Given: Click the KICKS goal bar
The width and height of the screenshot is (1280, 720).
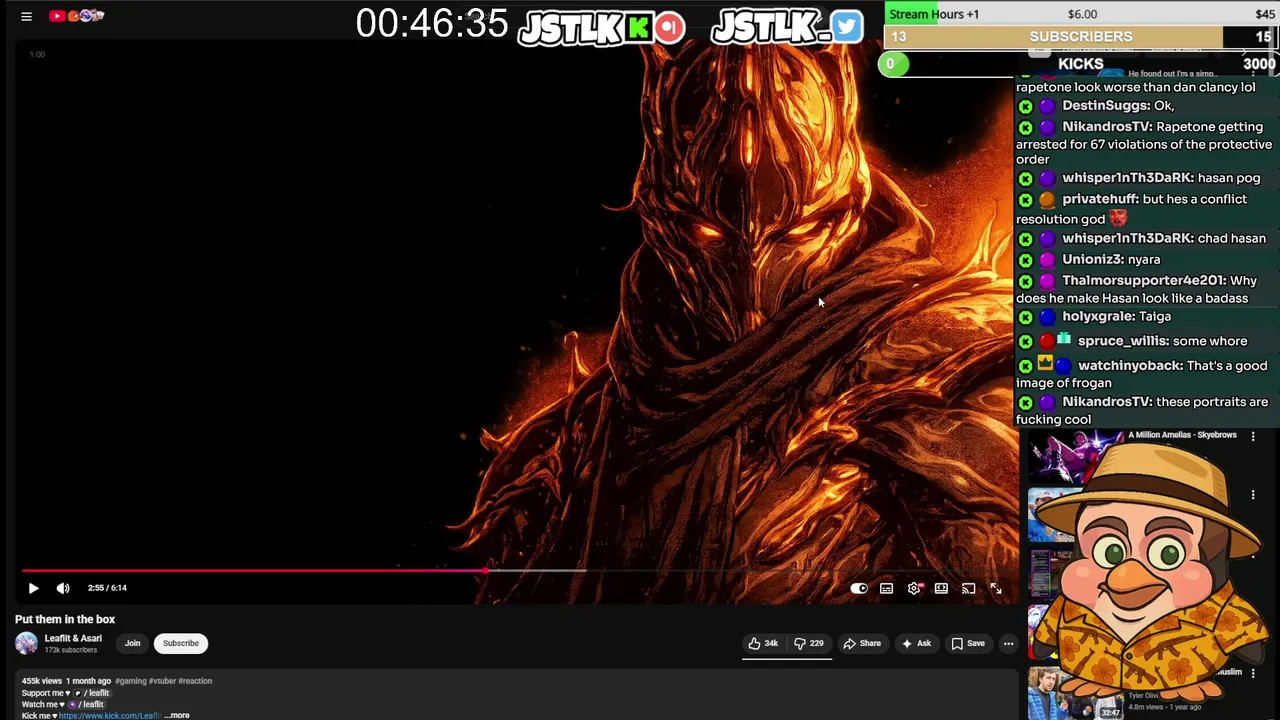Looking at the screenshot, I should click(1080, 64).
